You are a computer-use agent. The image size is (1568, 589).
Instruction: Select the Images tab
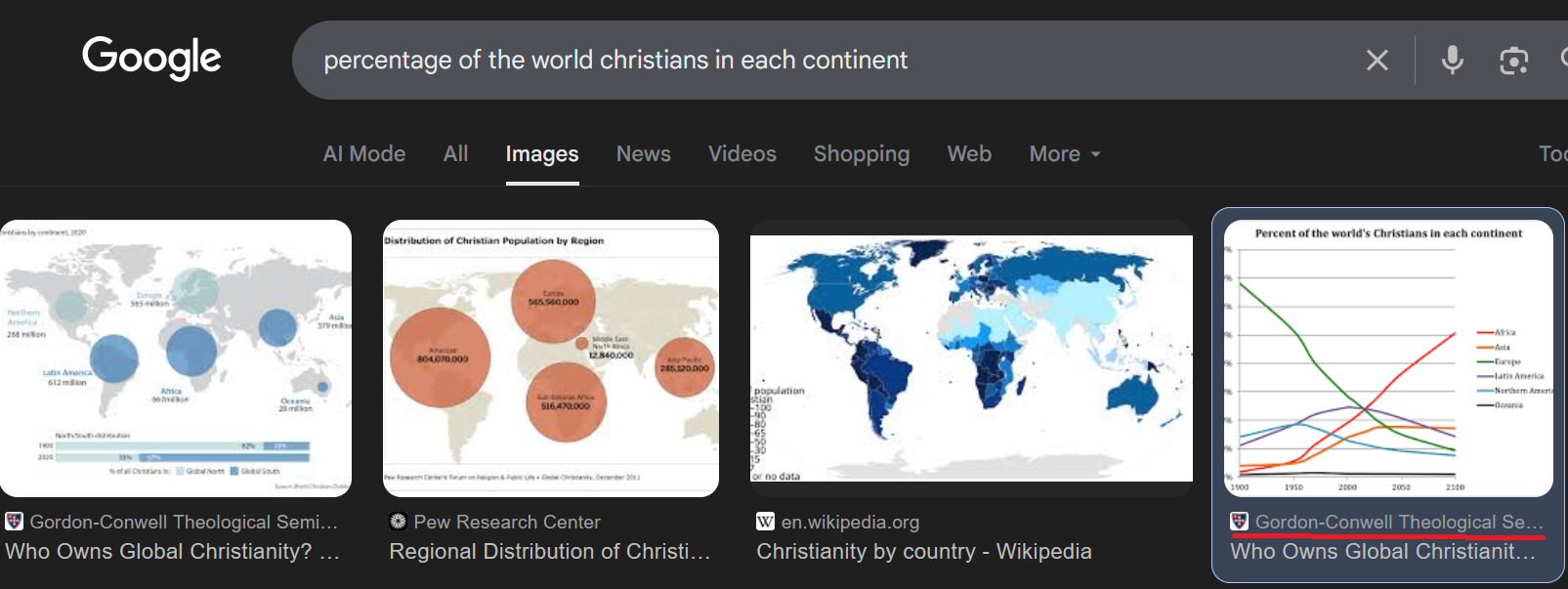[x=542, y=154]
